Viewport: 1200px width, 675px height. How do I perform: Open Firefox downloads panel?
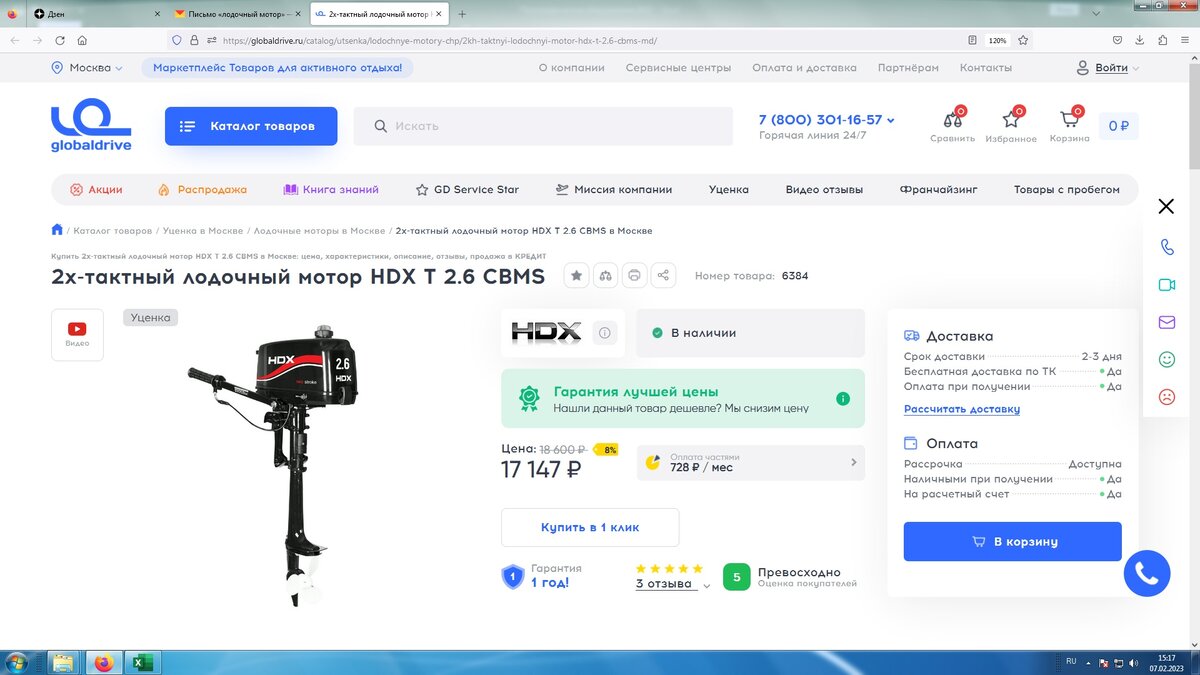point(1140,41)
